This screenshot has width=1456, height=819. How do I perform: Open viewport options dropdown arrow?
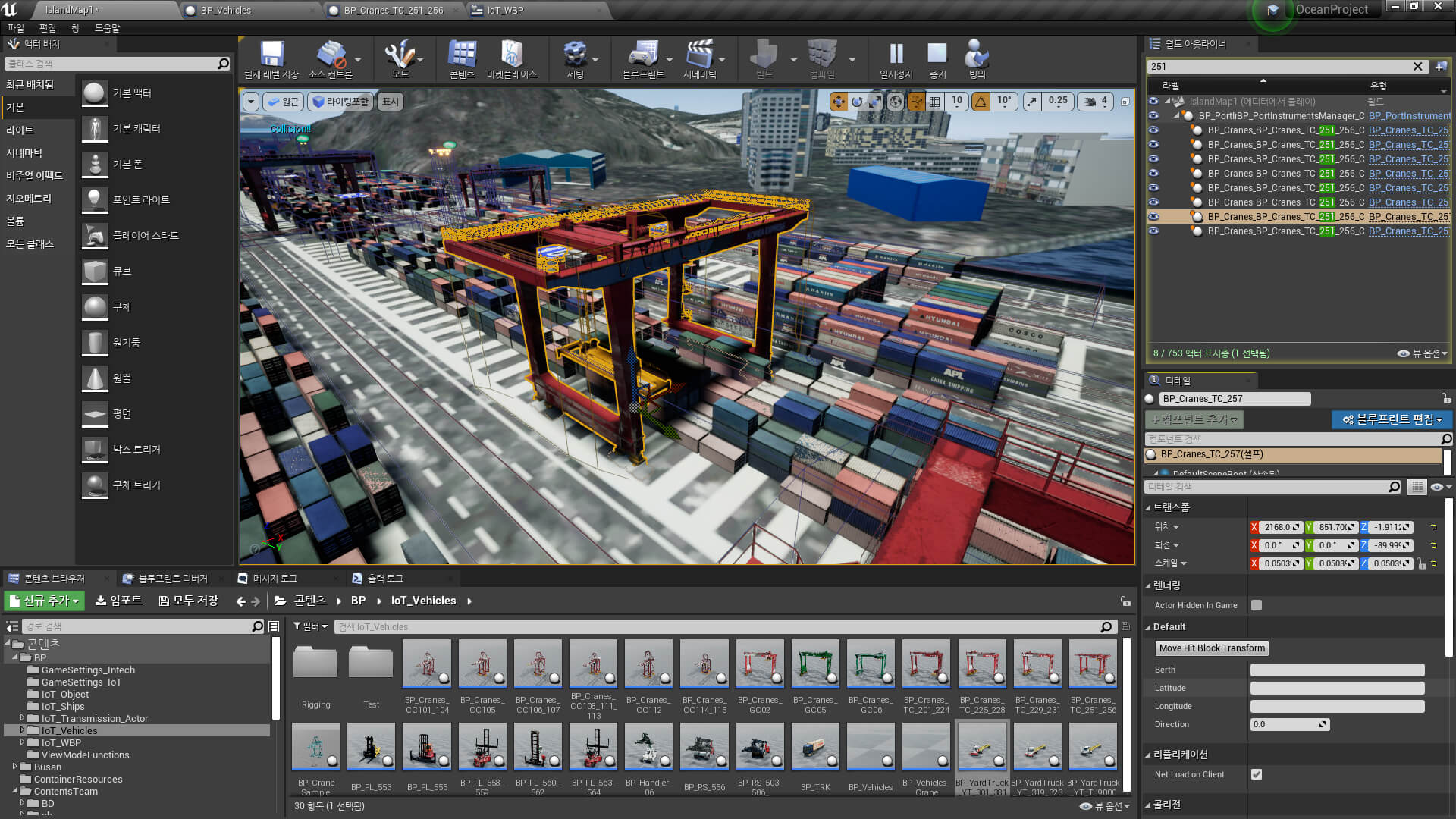point(251,101)
